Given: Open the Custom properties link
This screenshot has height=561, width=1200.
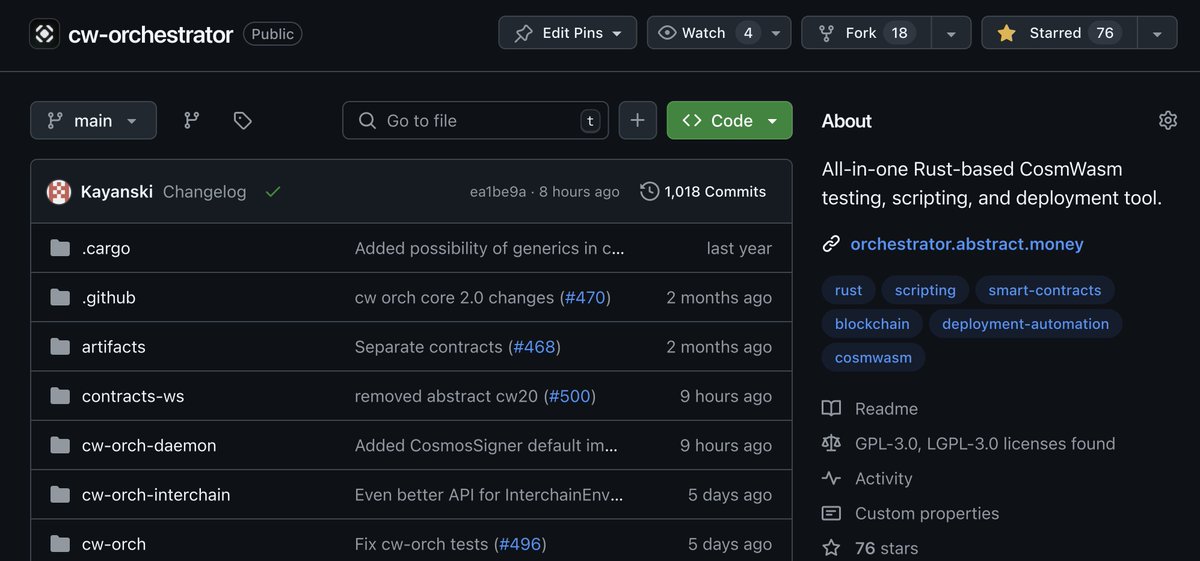Looking at the screenshot, I should click(927, 513).
